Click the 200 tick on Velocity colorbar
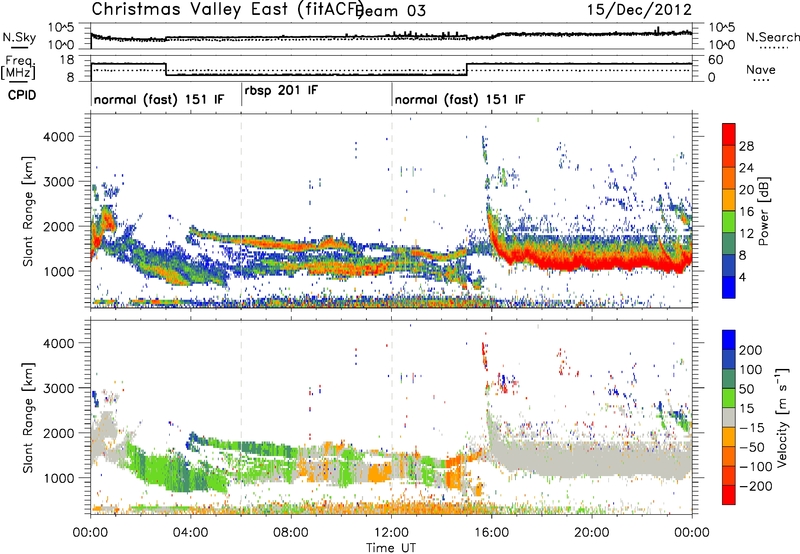Viewport: 800px width, 554px height. point(751,350)
